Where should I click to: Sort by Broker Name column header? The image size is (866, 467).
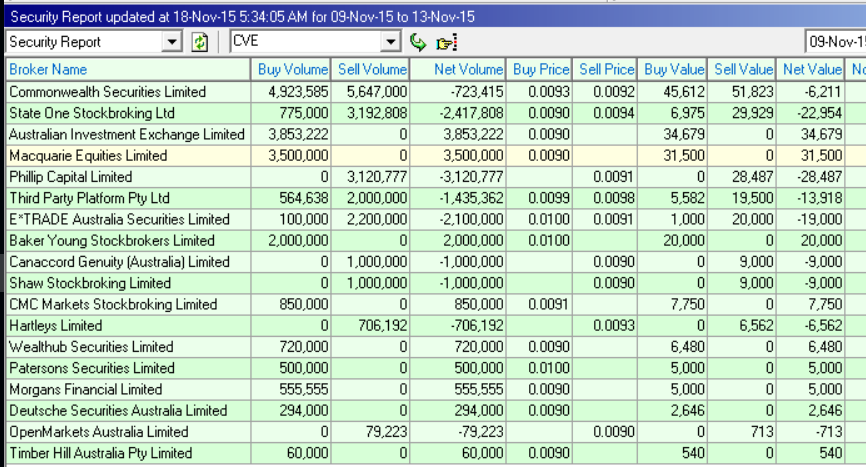click(x=128, y=70)
